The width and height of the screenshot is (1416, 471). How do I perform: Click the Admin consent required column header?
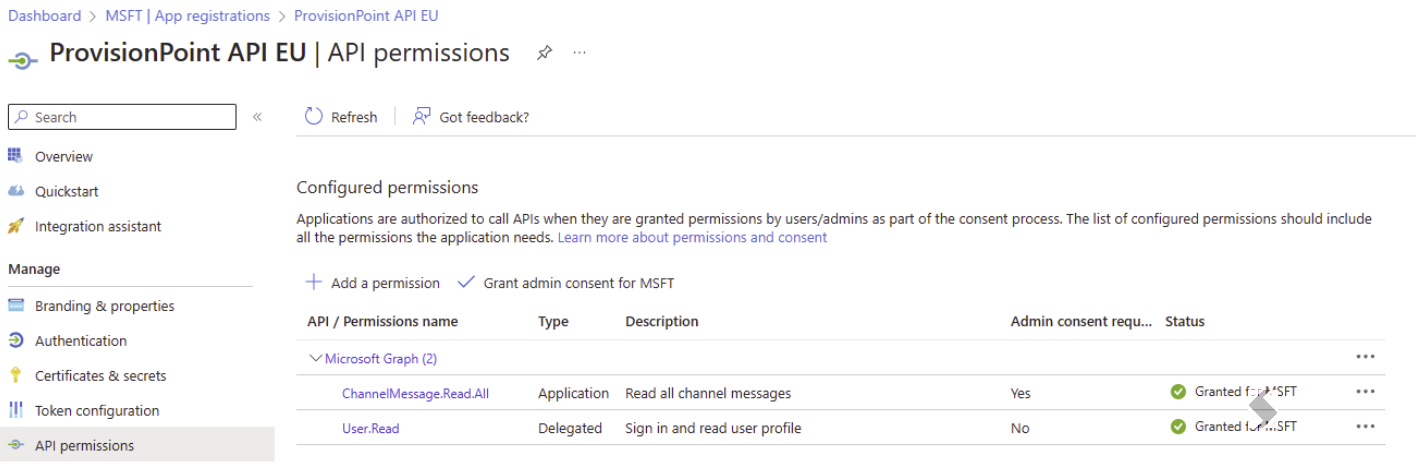[x=1081, y=321]
